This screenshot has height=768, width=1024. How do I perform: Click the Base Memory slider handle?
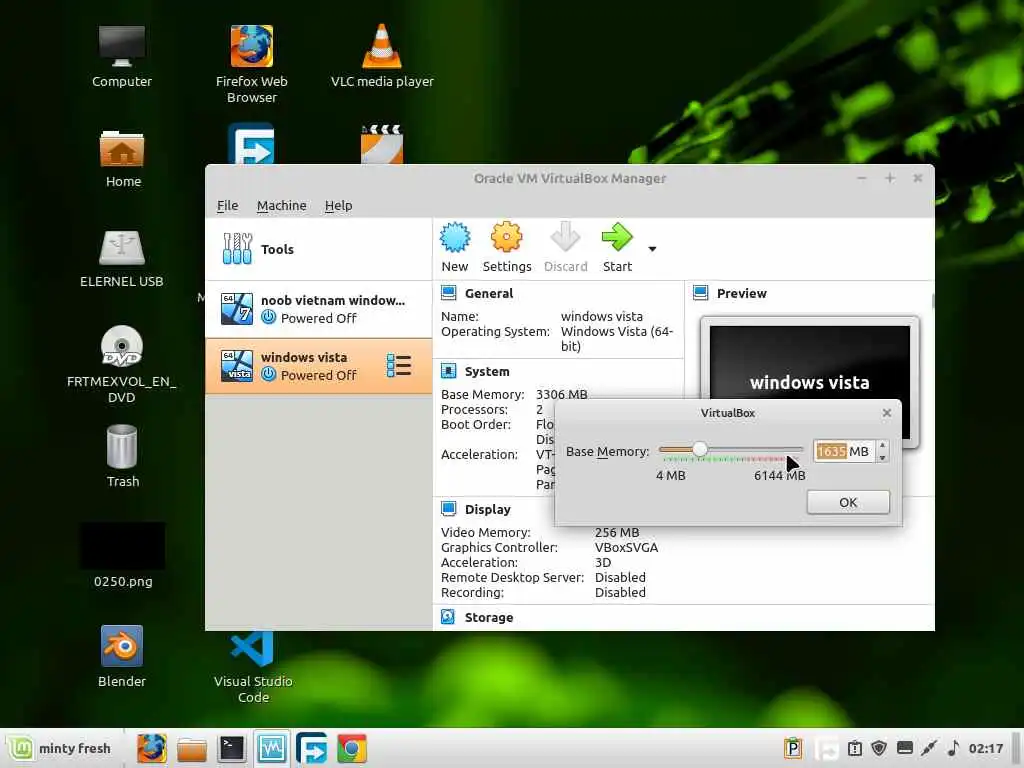(699, 449)
